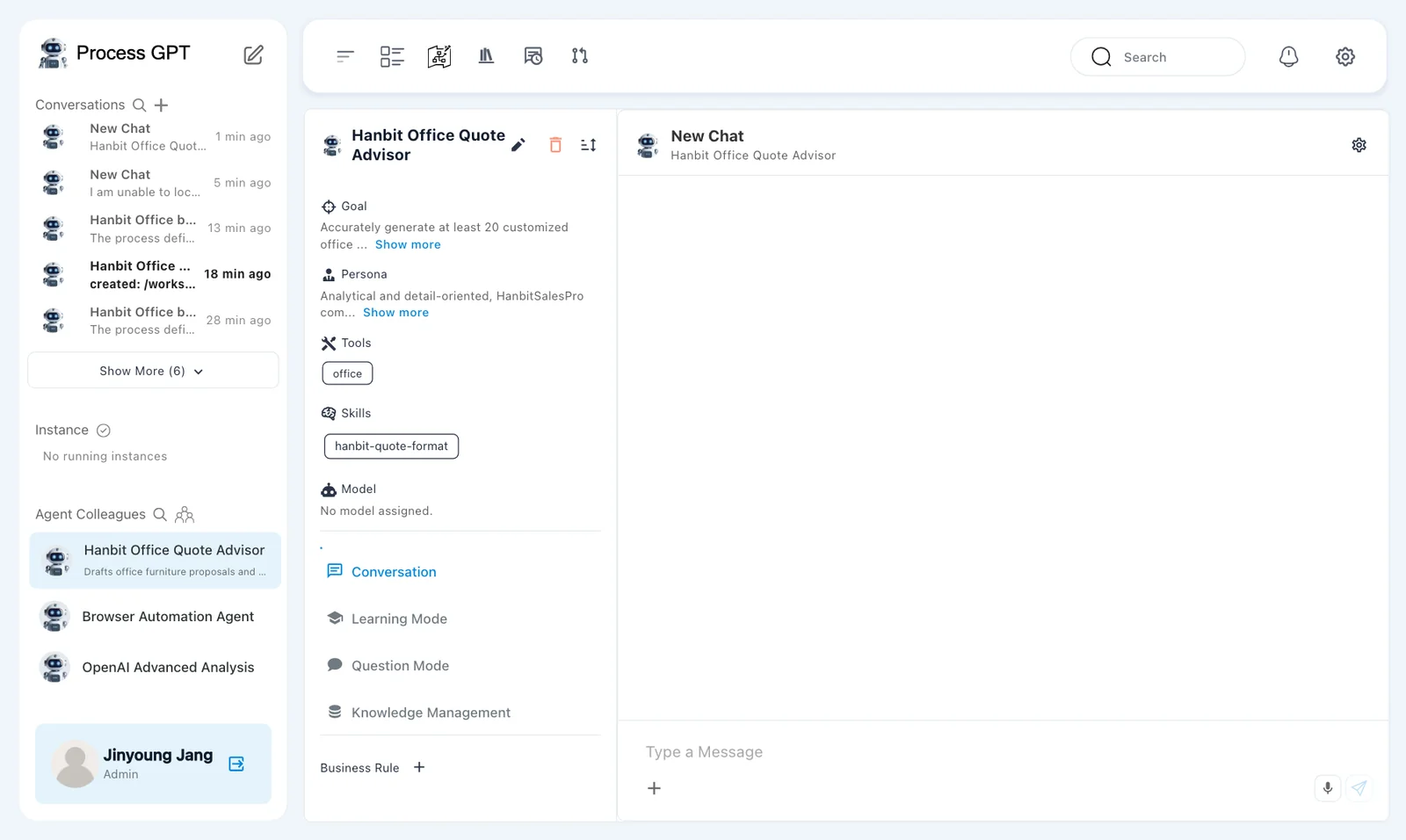The height and width of the screenshot is (840, 1406).
Task: Click the Type a Message input
Action: [x=1002, y=752]
